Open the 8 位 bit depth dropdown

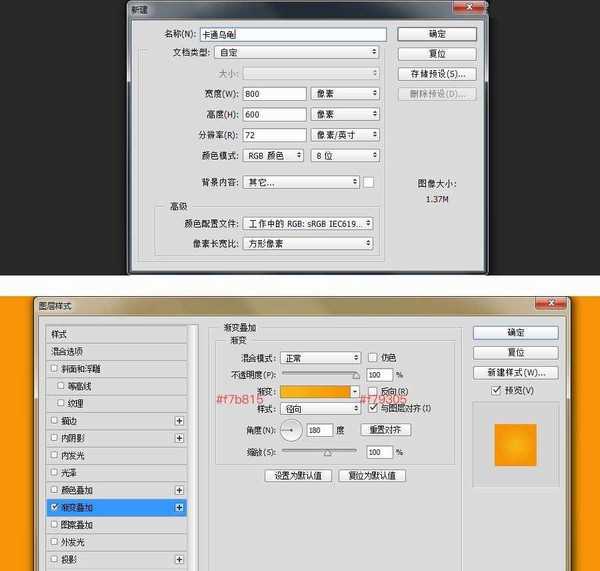345,155
